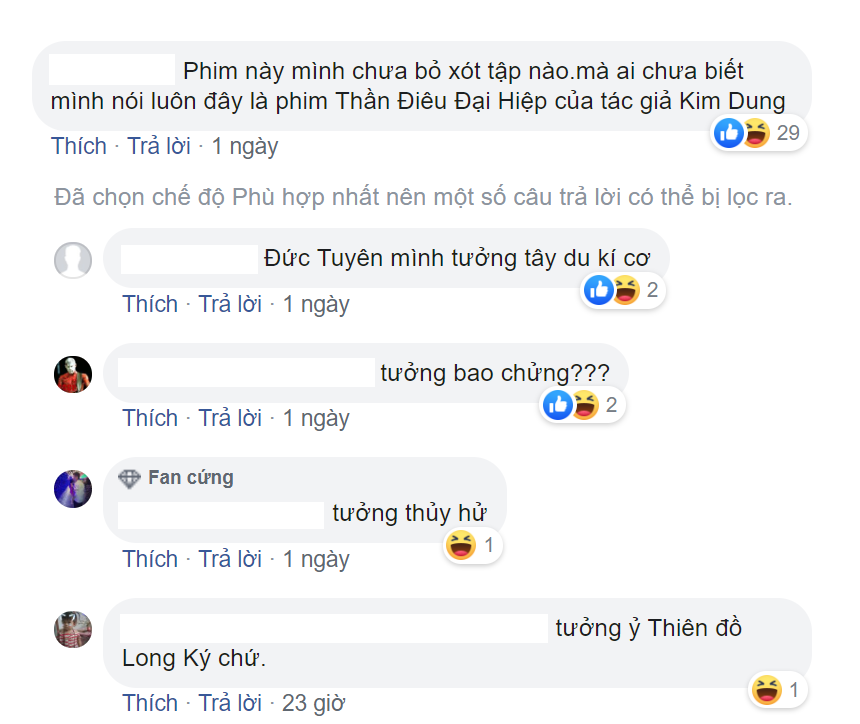Like the Thần Điêu Đại Hiệp comment

pos(78,146)
